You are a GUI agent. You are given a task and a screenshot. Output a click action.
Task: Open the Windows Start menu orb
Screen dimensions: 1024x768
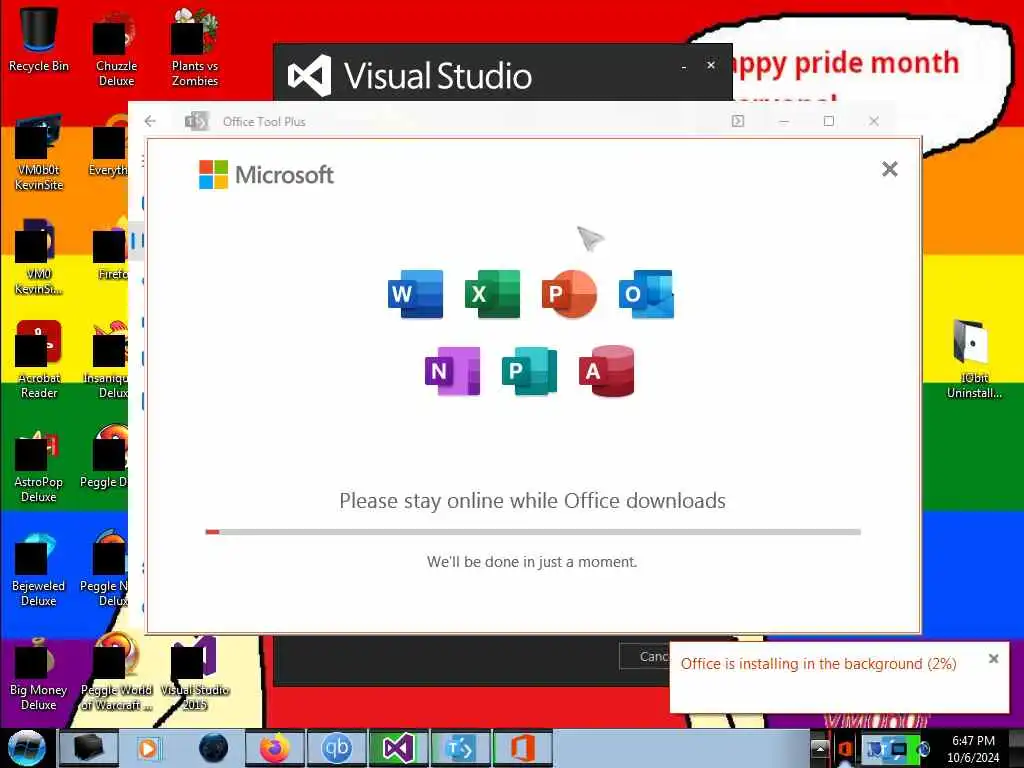pyautogui.click(x=27, y=748)
